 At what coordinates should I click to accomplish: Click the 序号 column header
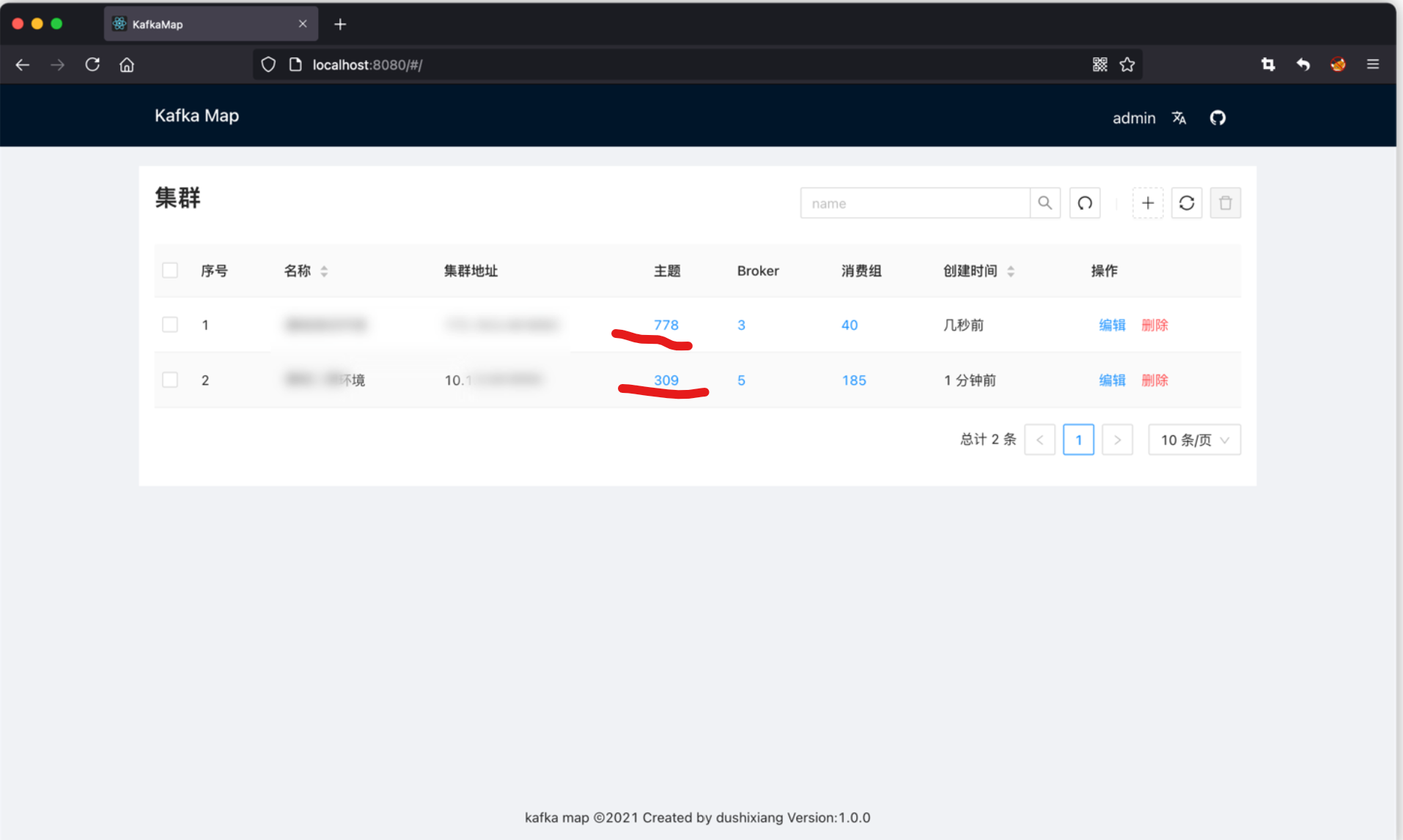pos(214,270)
